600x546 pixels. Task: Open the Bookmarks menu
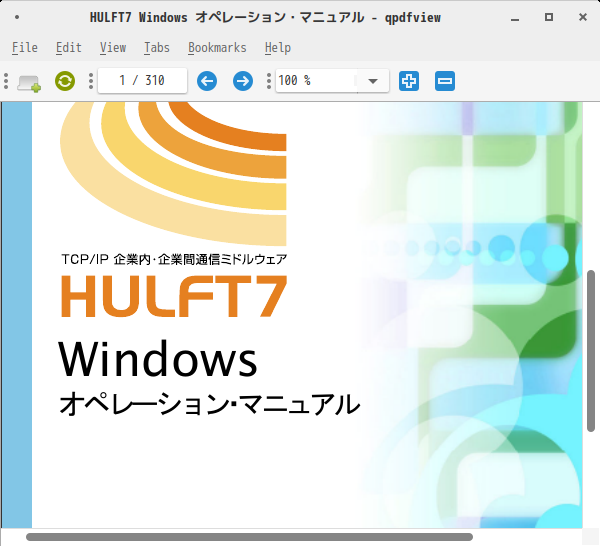click(217, 48)
